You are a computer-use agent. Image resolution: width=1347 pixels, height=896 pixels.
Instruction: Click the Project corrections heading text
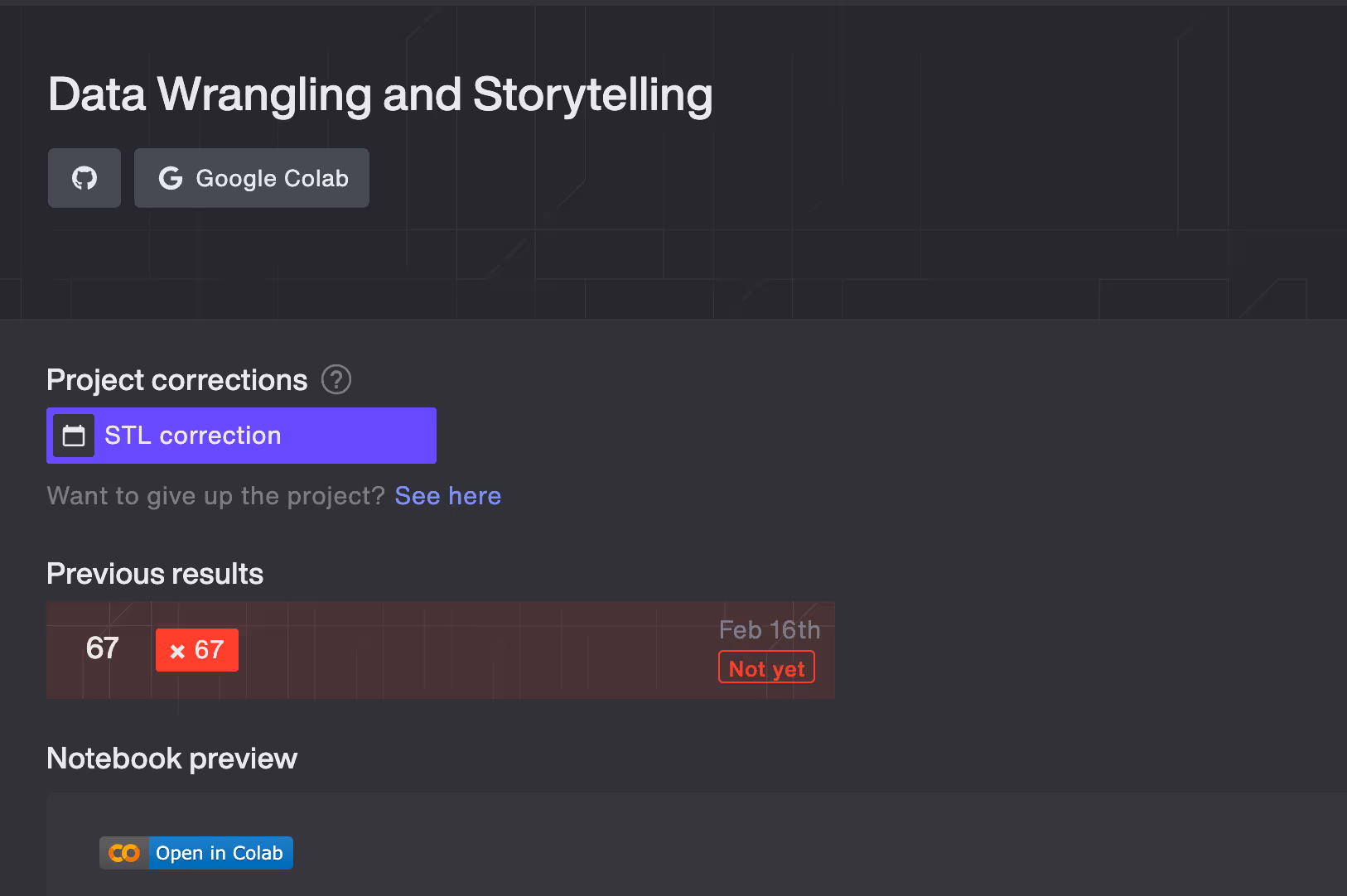[x=177, y=380]
